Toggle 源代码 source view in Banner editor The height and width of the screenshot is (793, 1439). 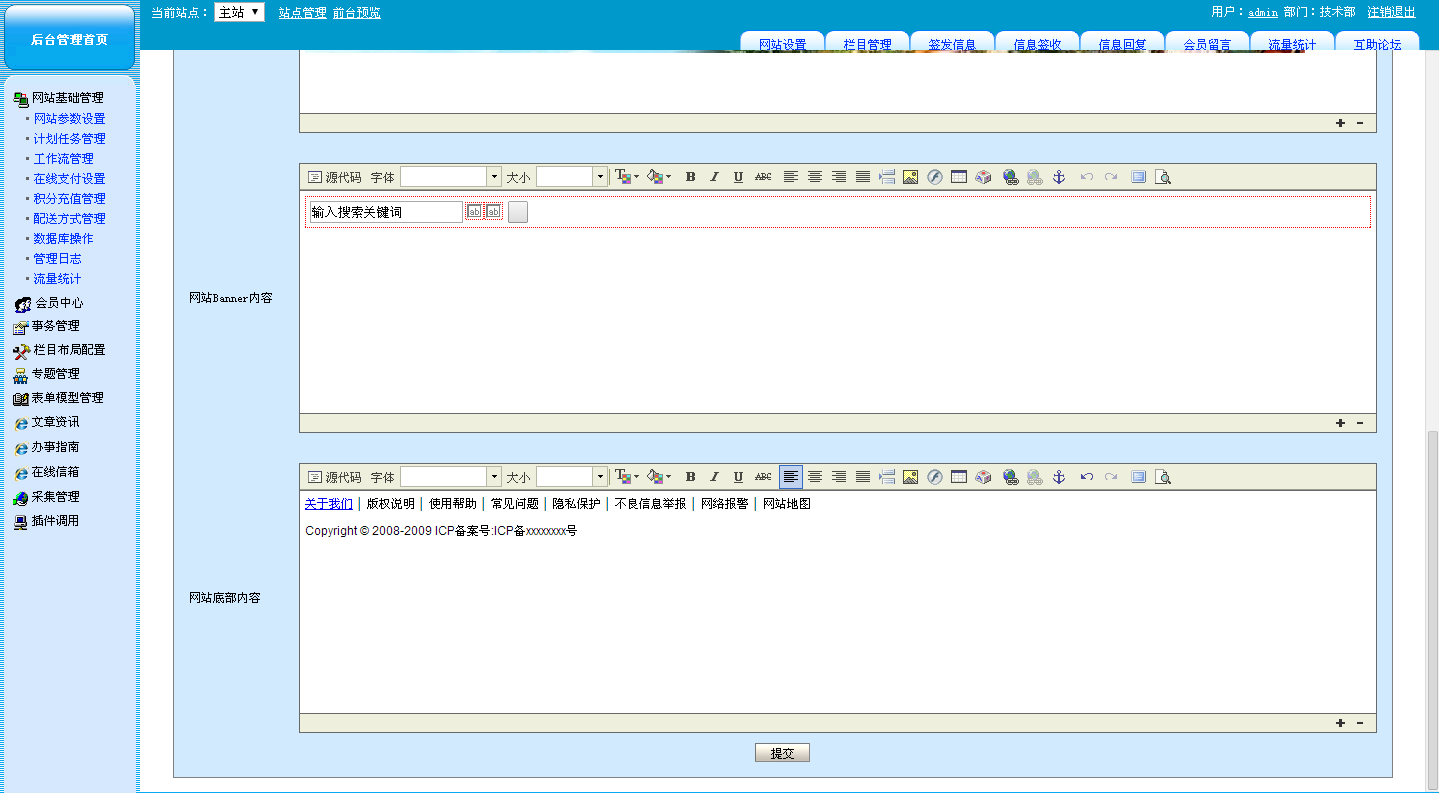(x=334, y=177)
